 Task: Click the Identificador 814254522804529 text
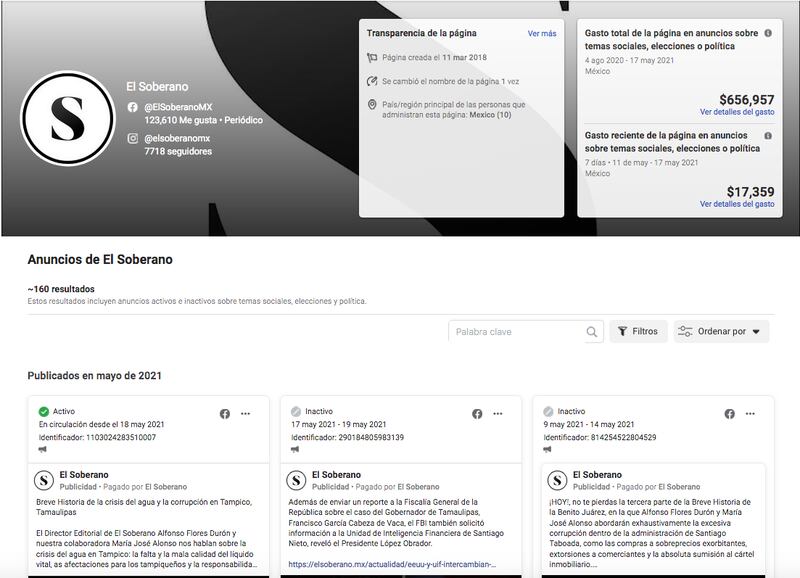coord(600,437)
